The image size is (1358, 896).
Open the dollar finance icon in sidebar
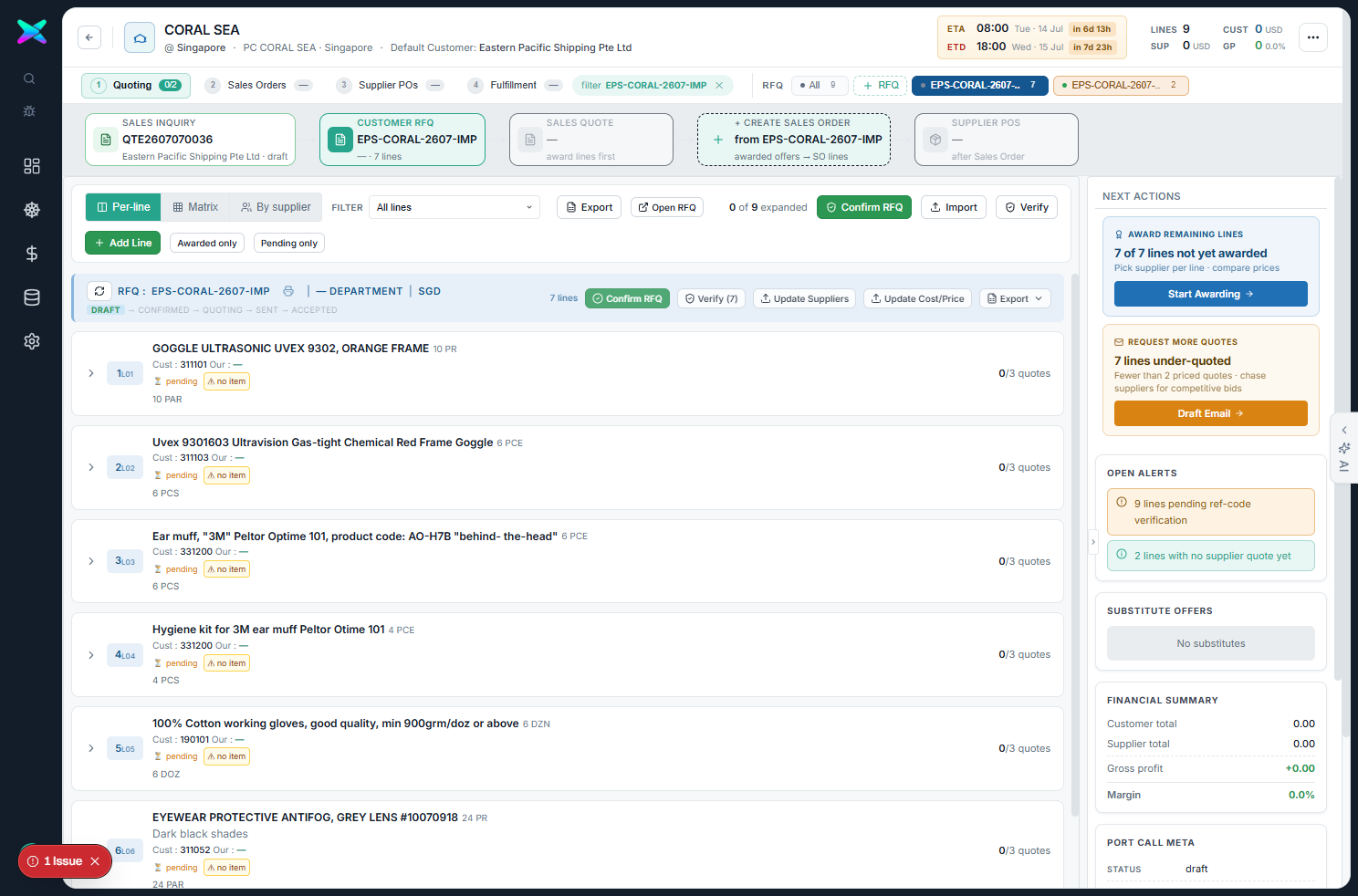pyautogui.click(x=32, y=254)
